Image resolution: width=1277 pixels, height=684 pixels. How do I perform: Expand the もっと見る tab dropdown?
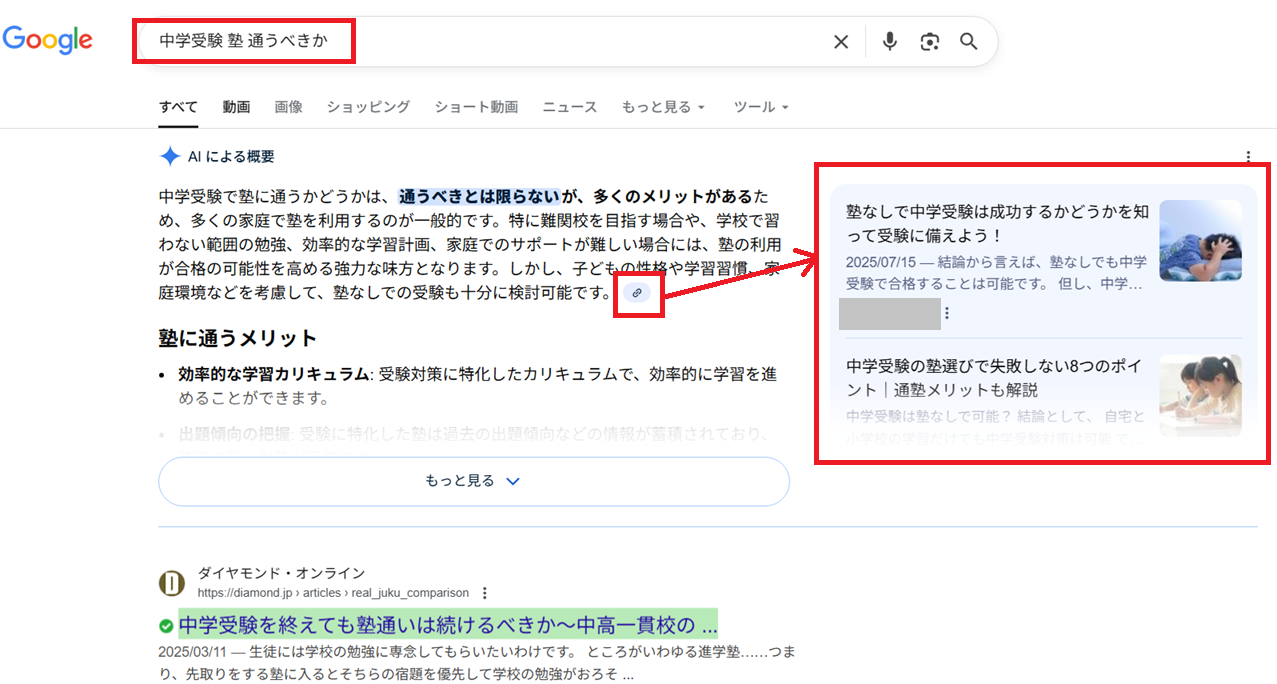(663, 107)
